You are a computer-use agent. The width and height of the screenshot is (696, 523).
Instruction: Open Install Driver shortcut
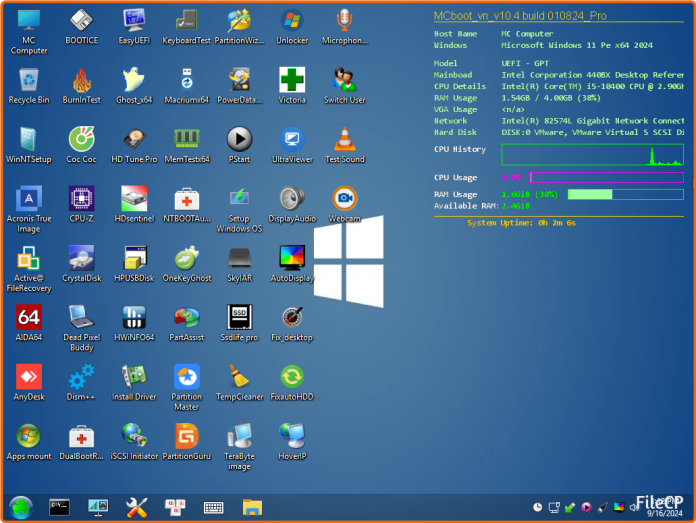point(134,383)
